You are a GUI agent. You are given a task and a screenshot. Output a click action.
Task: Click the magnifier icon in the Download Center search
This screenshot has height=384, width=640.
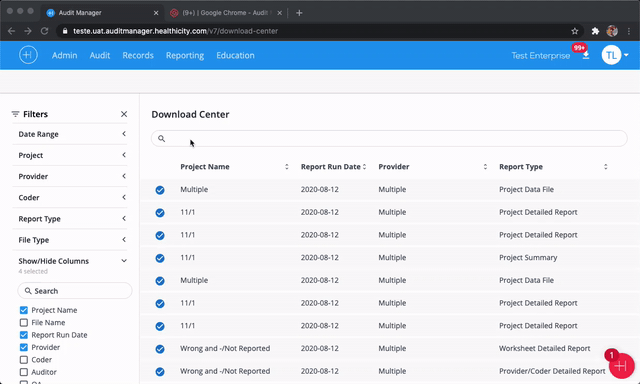coord(162,139)
